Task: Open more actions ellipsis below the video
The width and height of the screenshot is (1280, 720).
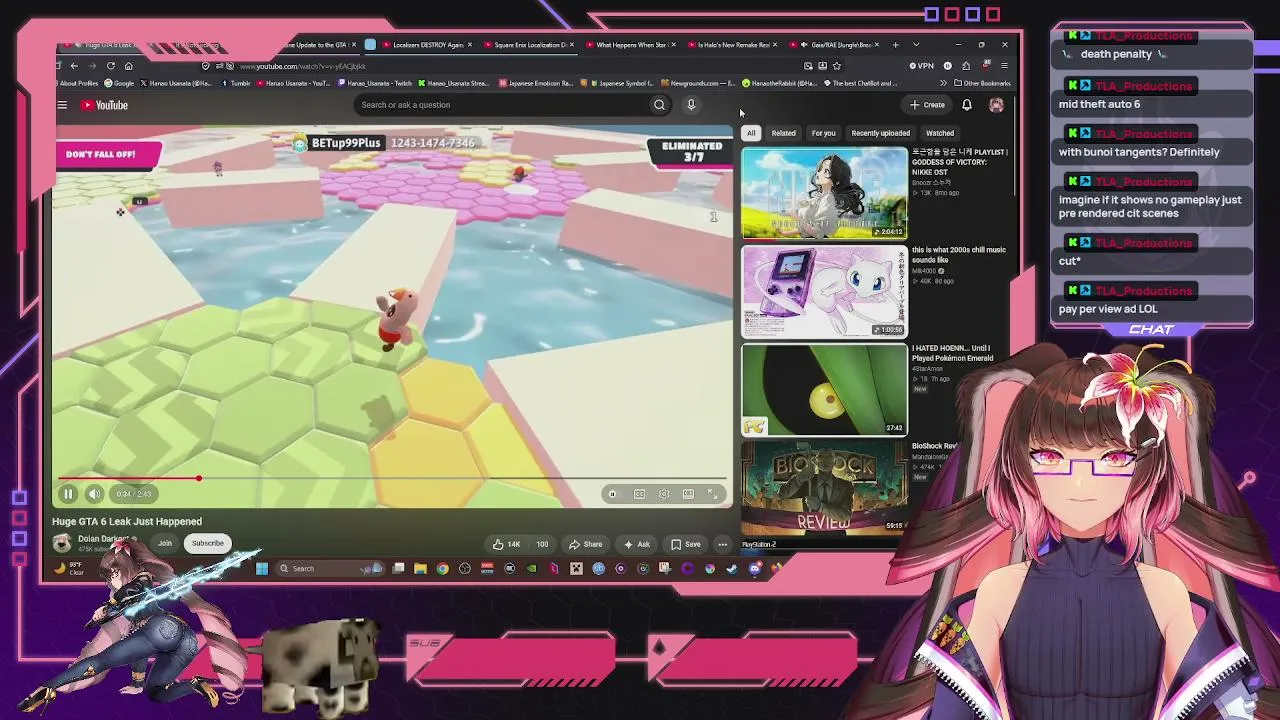Action: pyautogui.click(x=722, y=544)
